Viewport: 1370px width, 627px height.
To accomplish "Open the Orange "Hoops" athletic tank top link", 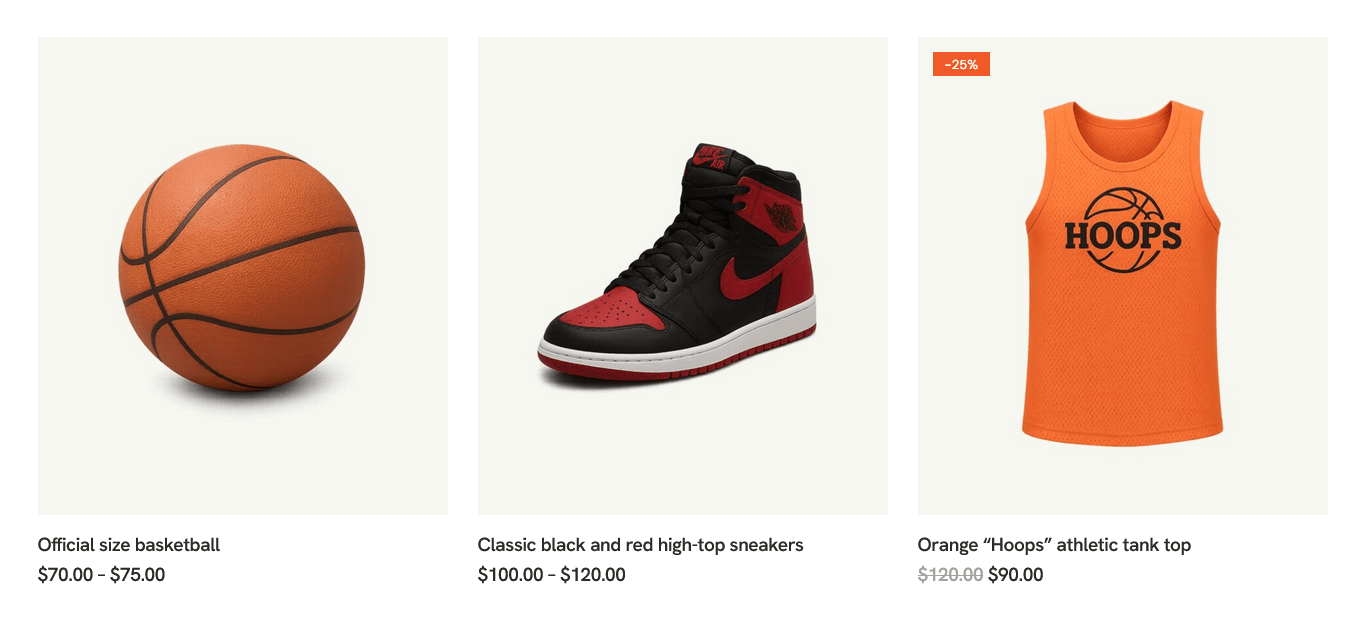I will (1054, 545).
